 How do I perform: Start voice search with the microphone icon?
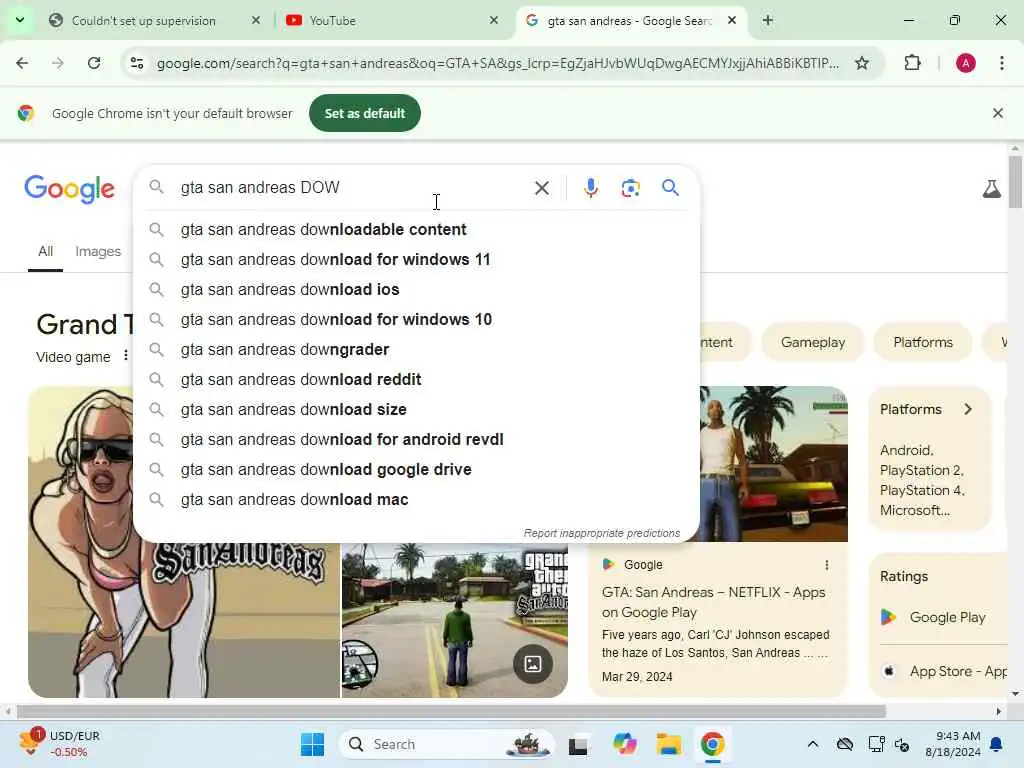click(x=590, y=188)
